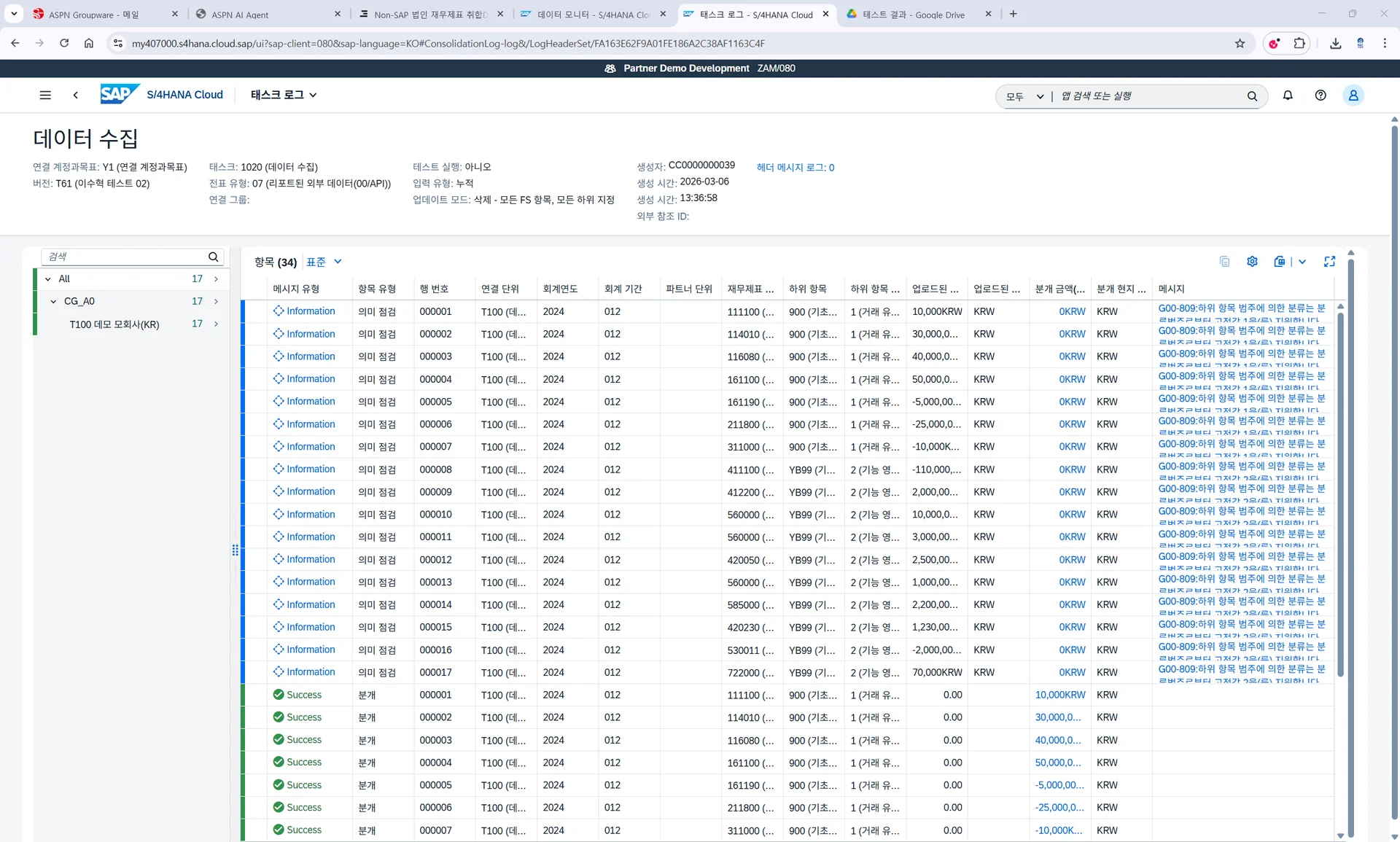The height and width of the screenshot is (842, 1400).
Task: Select T100 데모 모회사(KR) tree item
Action: click(114, 324)
